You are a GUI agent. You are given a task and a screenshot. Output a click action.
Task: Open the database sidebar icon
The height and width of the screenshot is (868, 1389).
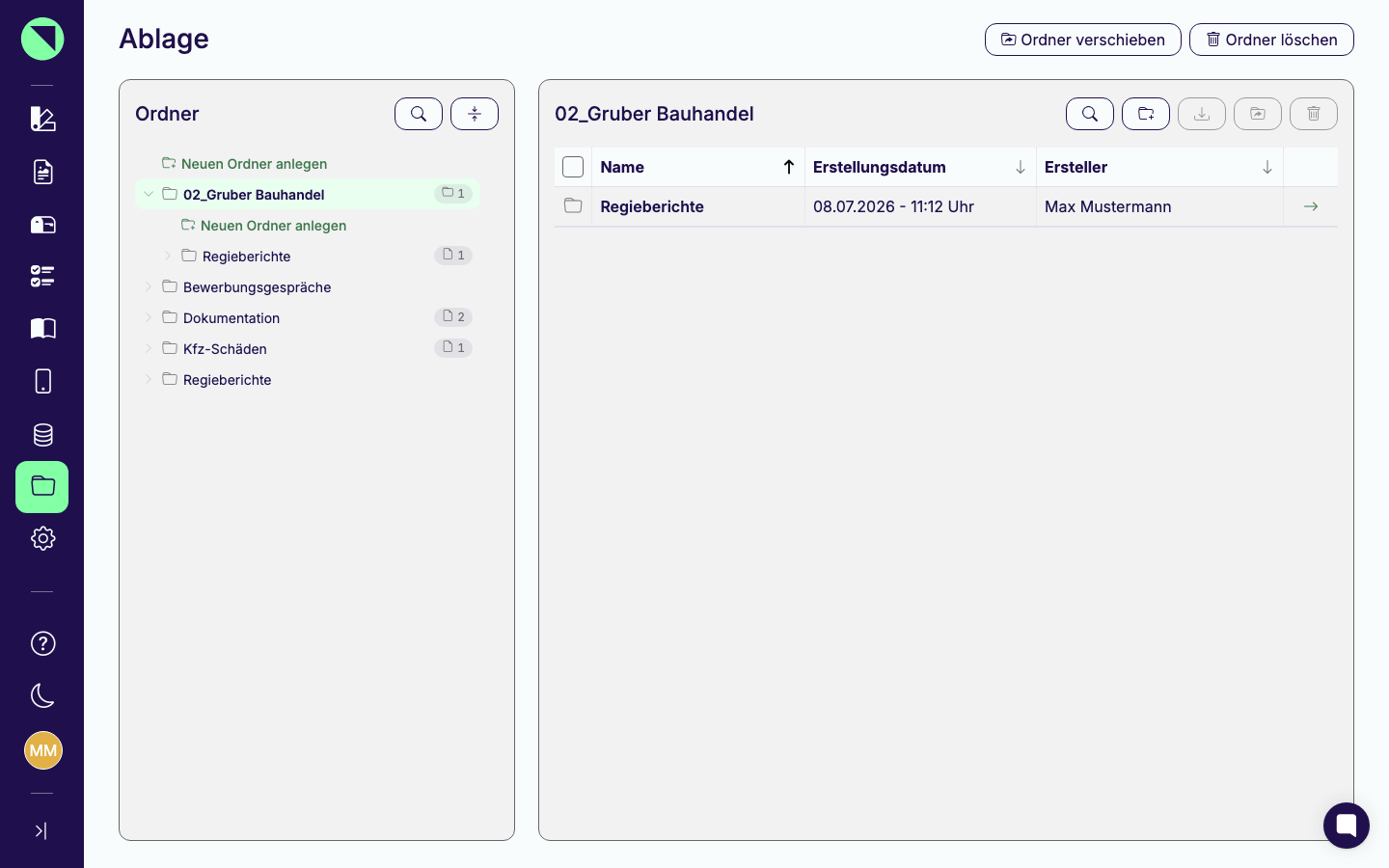pos(42,434)
